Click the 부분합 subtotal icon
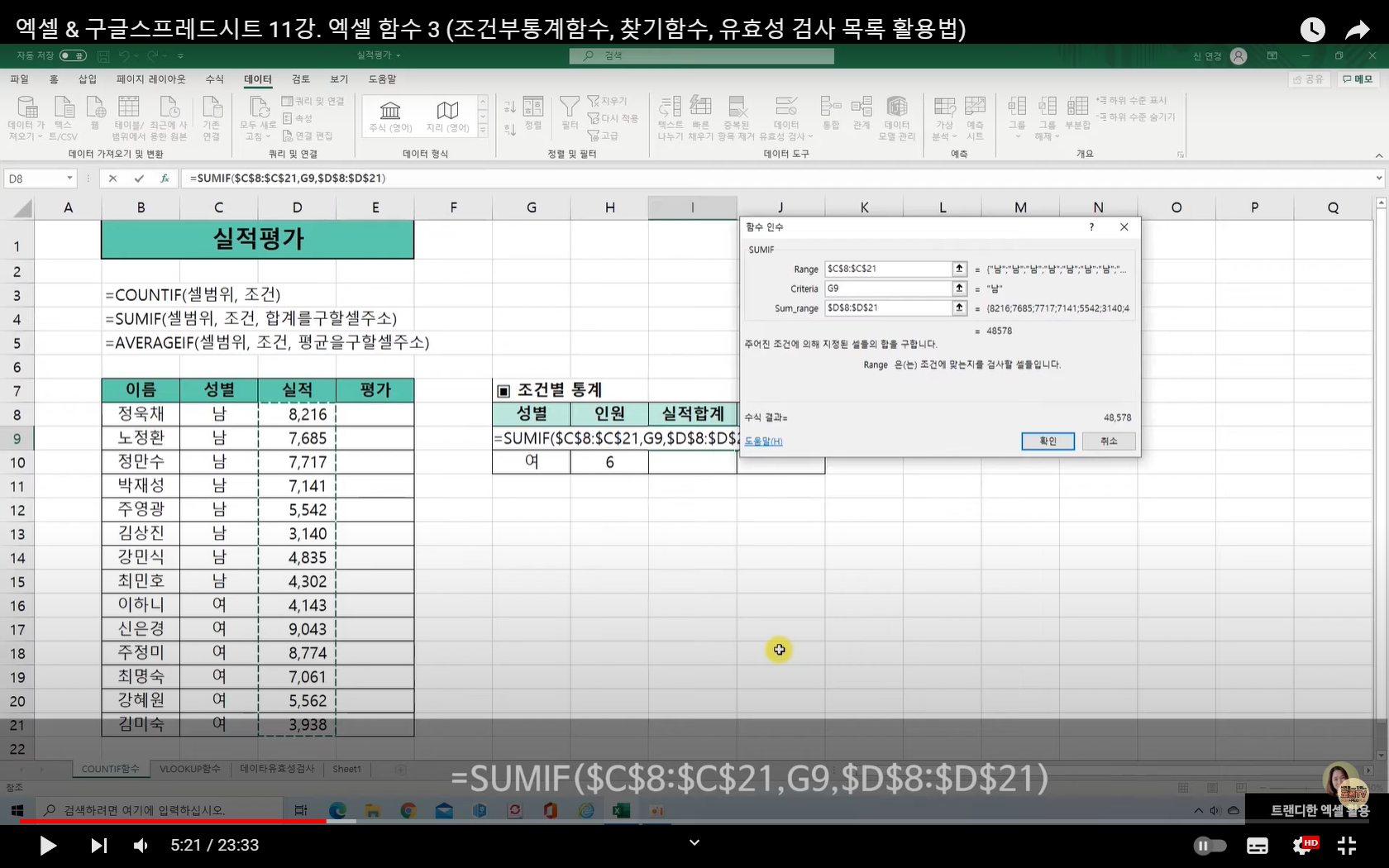Image resolution: width=1389 pixels, height=868 pixels. click(x=1077, y=113)
